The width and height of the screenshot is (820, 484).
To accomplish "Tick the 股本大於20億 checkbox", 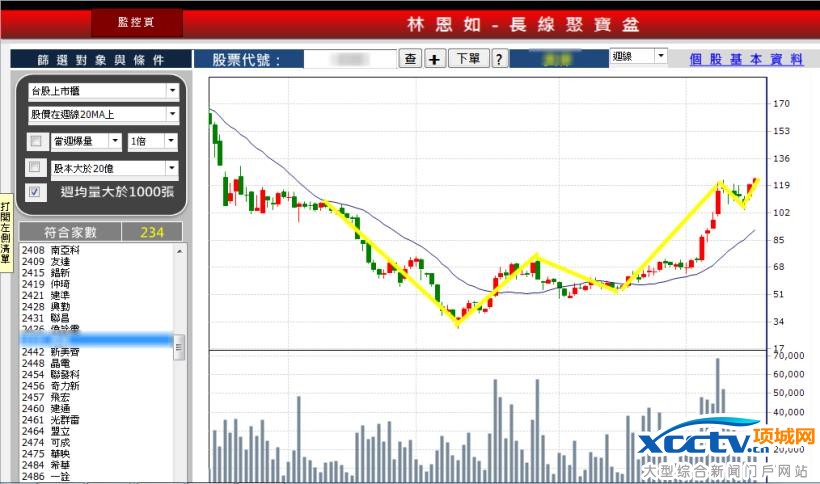I will tap(37, 167).
